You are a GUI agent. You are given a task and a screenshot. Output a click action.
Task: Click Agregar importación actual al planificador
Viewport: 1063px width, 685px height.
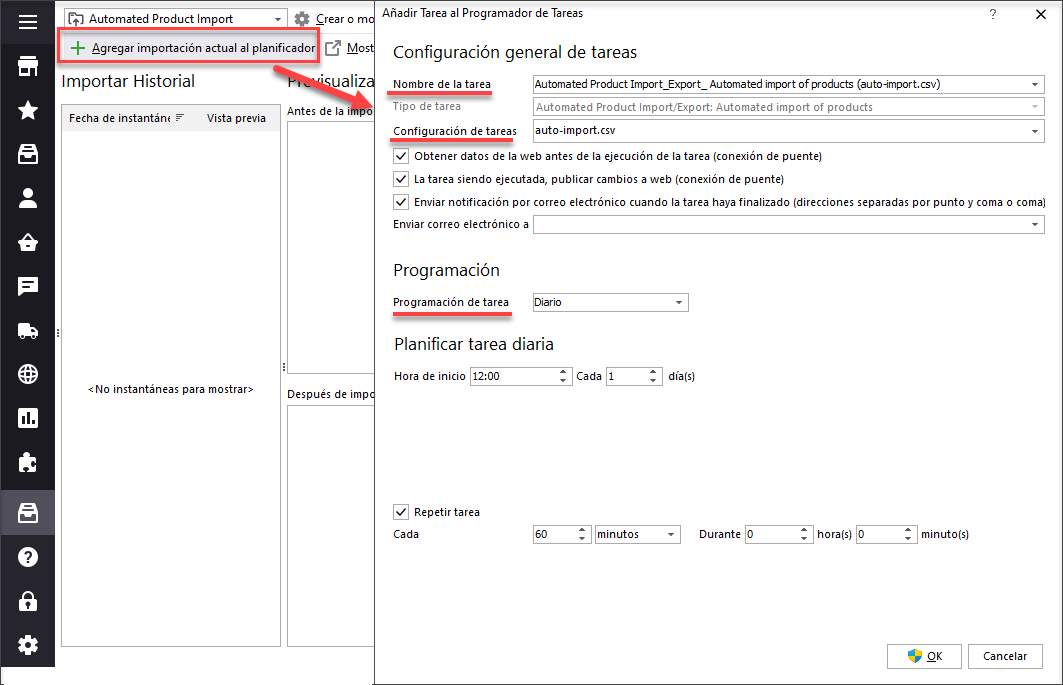[193, 48]
